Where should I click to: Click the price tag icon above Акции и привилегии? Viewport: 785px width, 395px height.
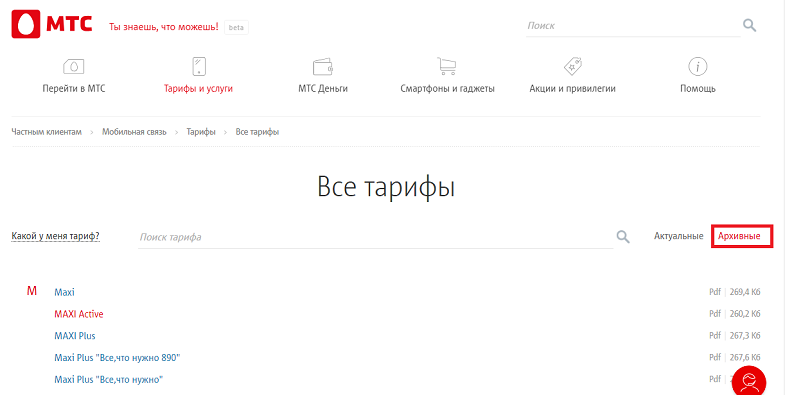(572, 66)
